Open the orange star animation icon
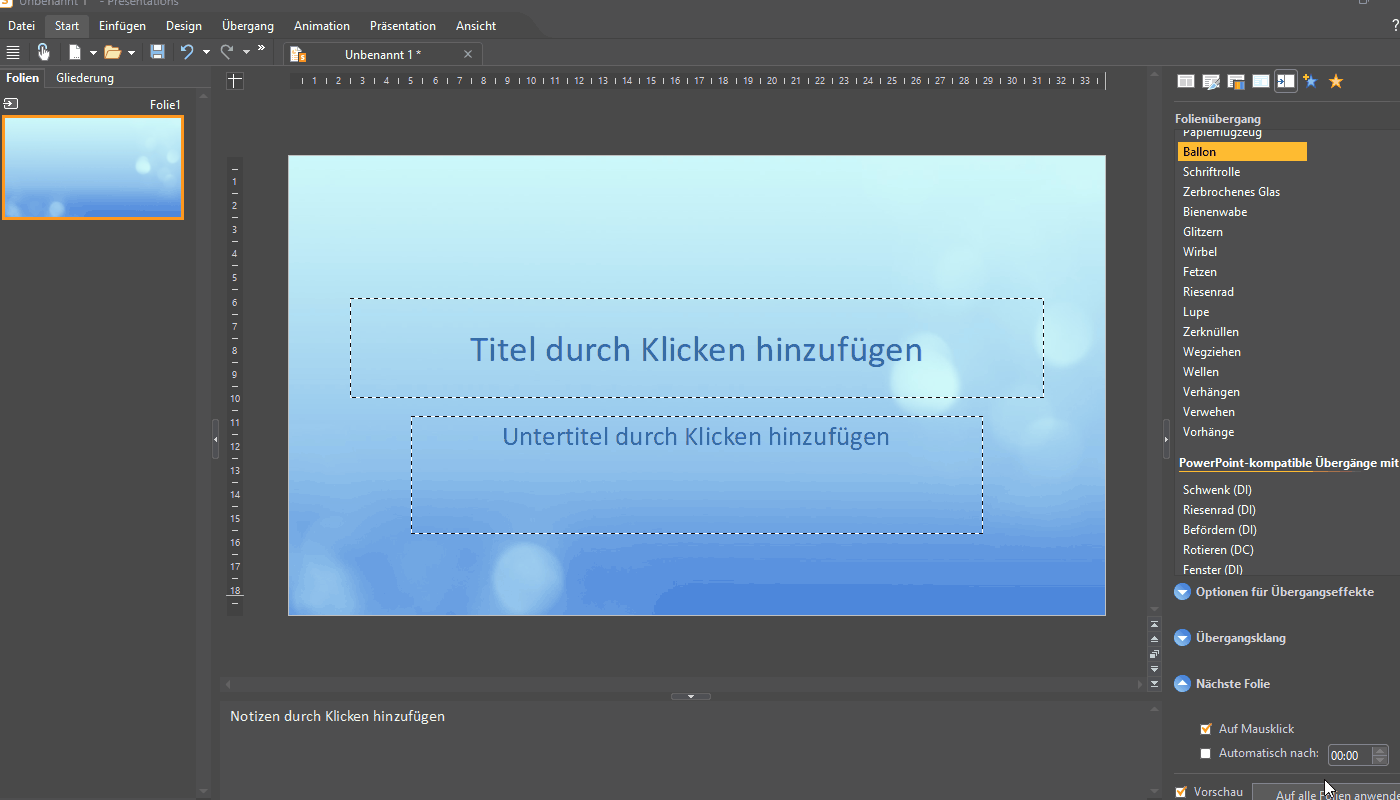The height and width of the screenshot is (800, 1400). click(1335, 82)
